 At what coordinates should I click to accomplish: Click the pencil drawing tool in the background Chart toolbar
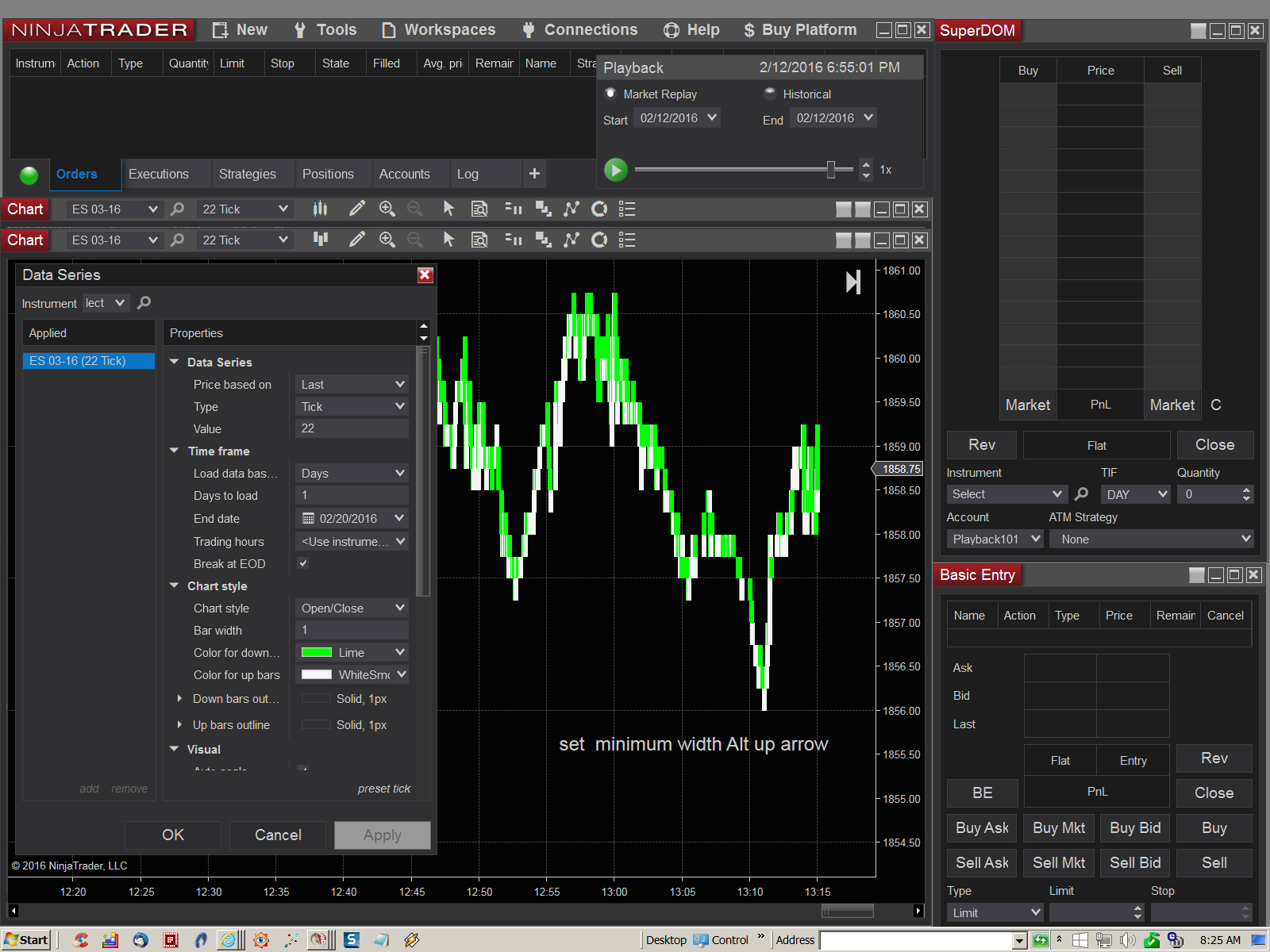[x=357, y=209]
